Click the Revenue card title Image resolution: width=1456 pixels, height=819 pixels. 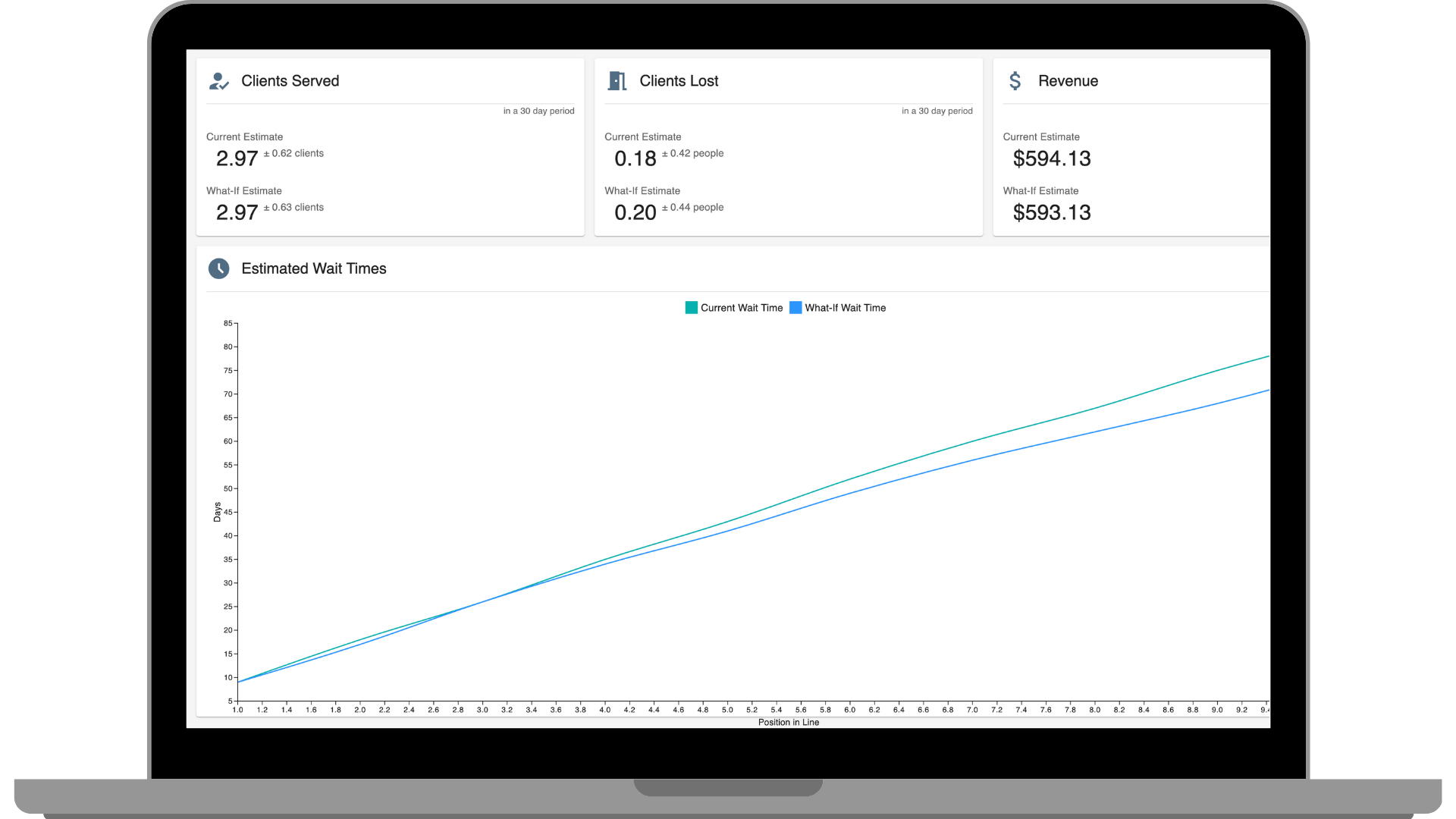pos(1068,81)
